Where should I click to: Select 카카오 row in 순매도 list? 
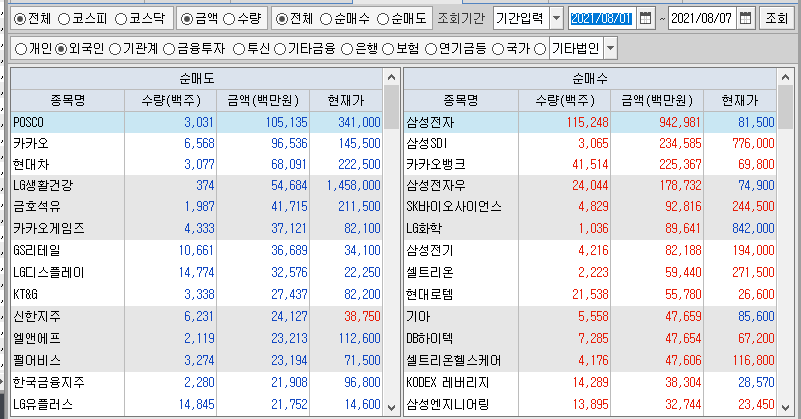(x=197, y=144)
